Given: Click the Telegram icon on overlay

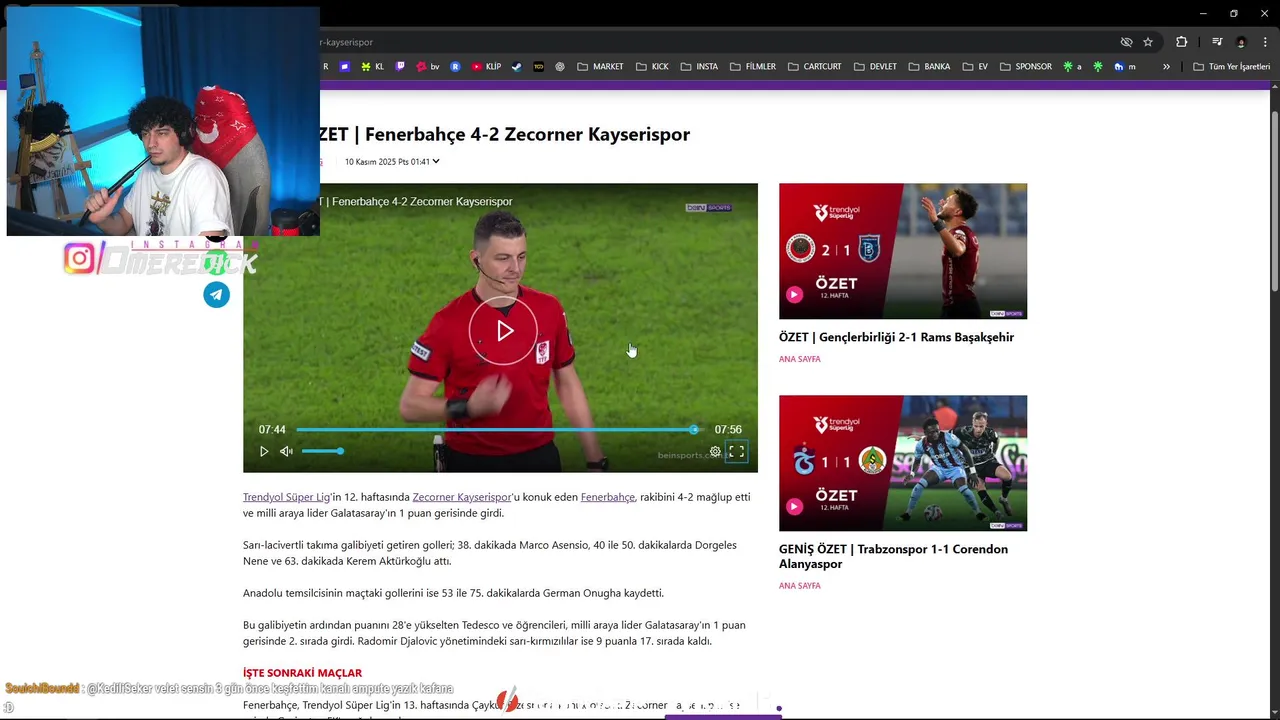Looking at the screenshot, I should [x=217, y=295].
